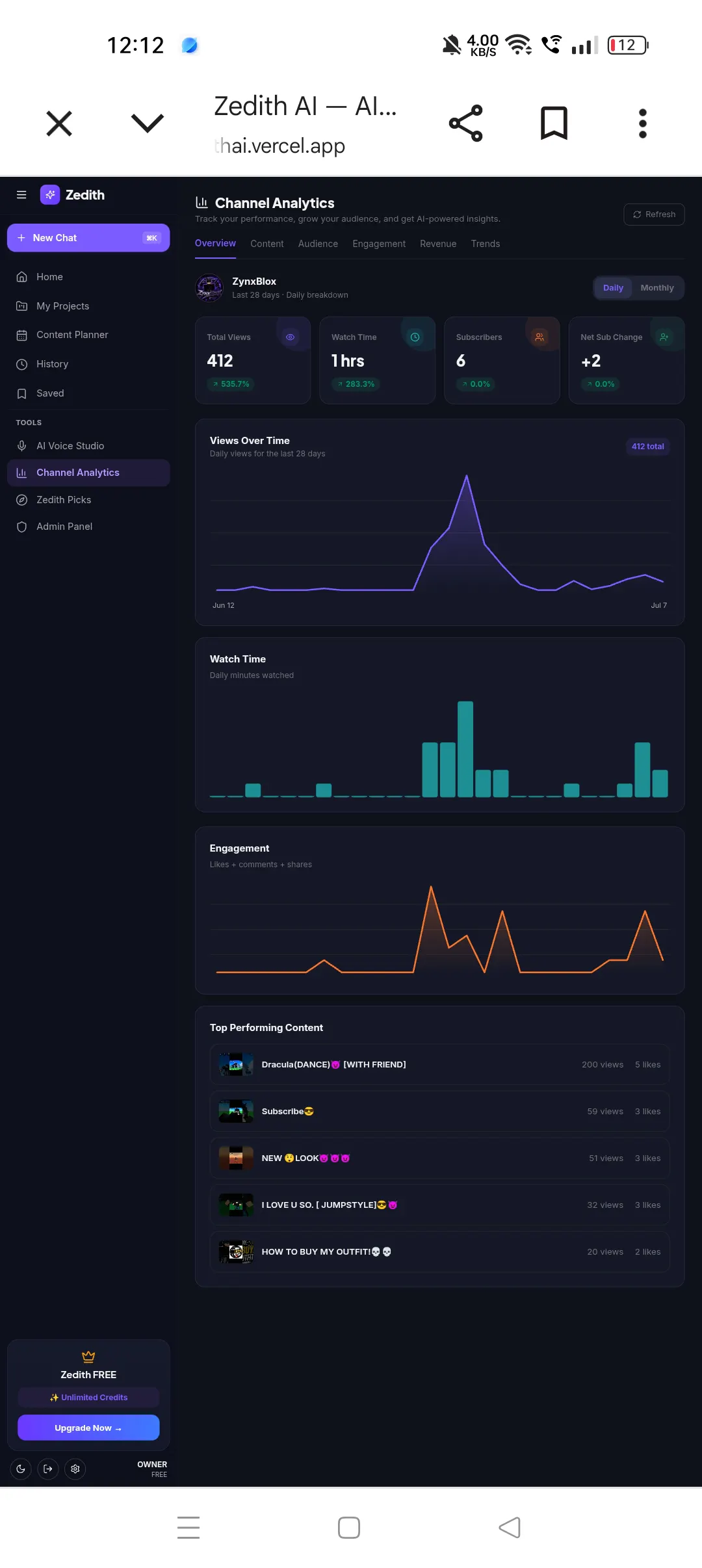Tap the Android back button
The image size is (702, 1568).
(510, 1527)
